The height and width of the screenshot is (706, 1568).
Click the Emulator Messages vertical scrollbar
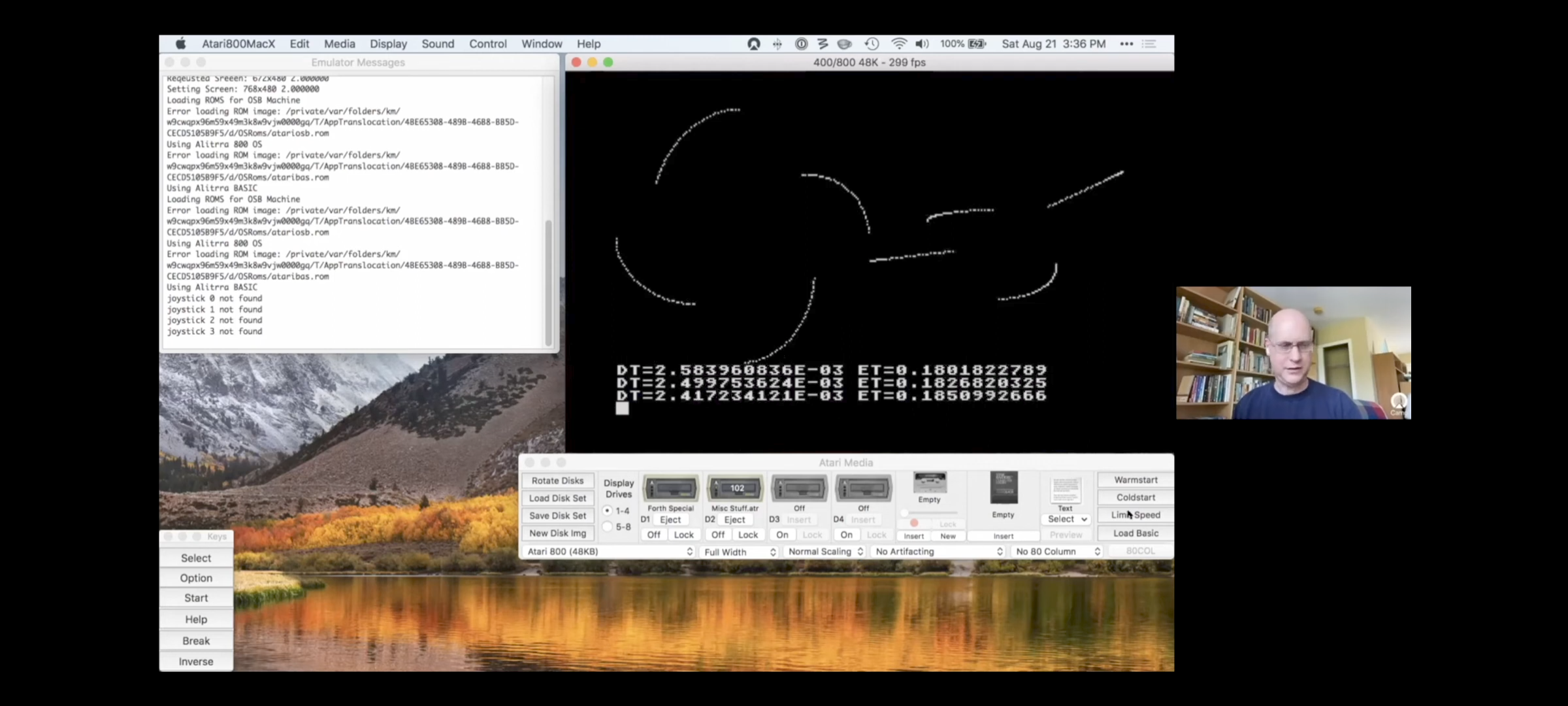pyautogui.click(x=548, y=282)
